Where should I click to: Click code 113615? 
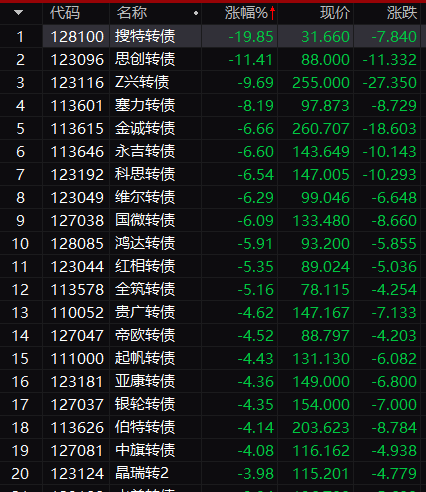coord(77,129)
